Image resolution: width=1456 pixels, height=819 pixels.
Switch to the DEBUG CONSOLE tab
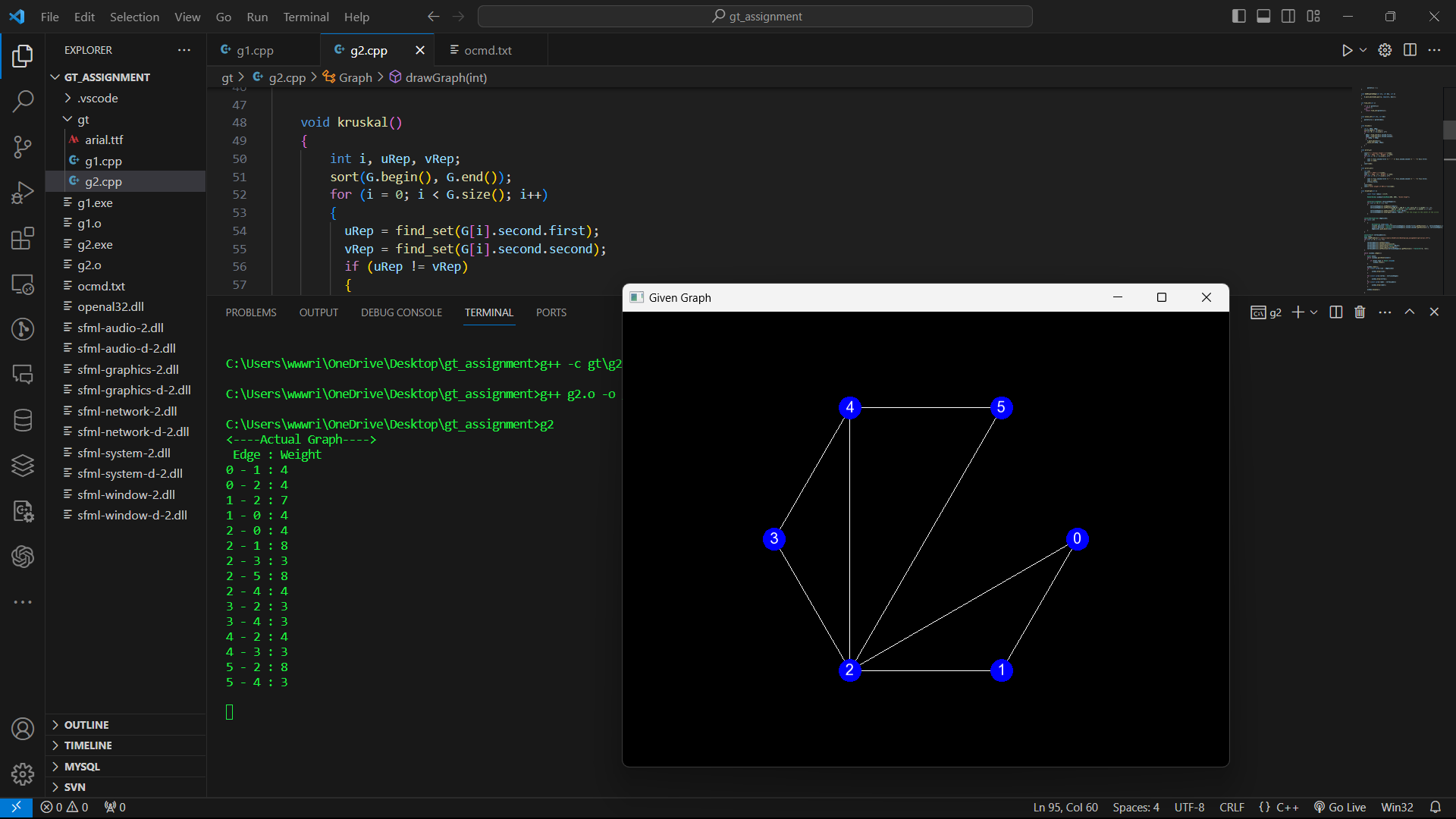401,312
